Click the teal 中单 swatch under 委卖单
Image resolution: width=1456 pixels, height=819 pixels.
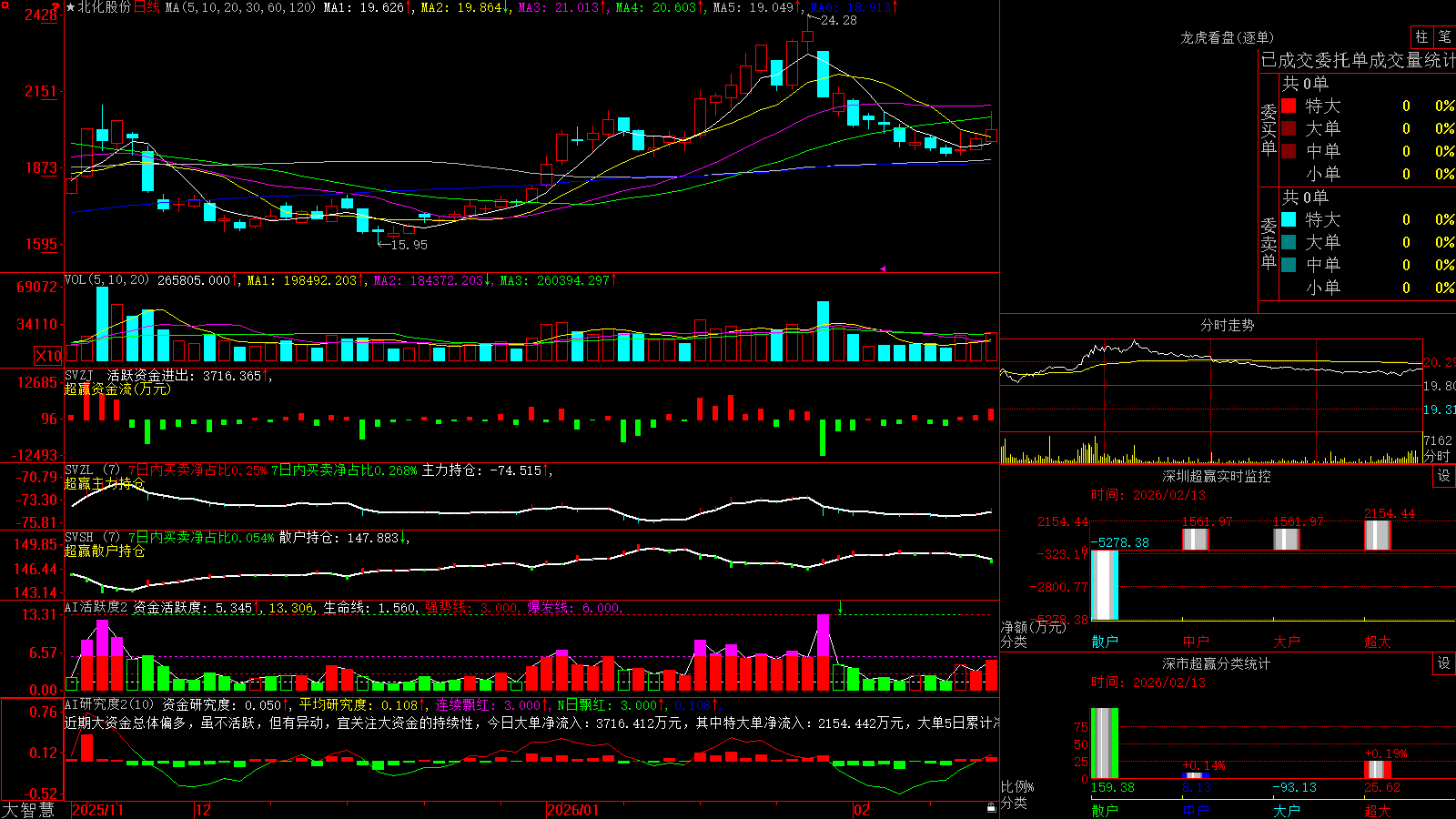click(x=1289, y=265)
